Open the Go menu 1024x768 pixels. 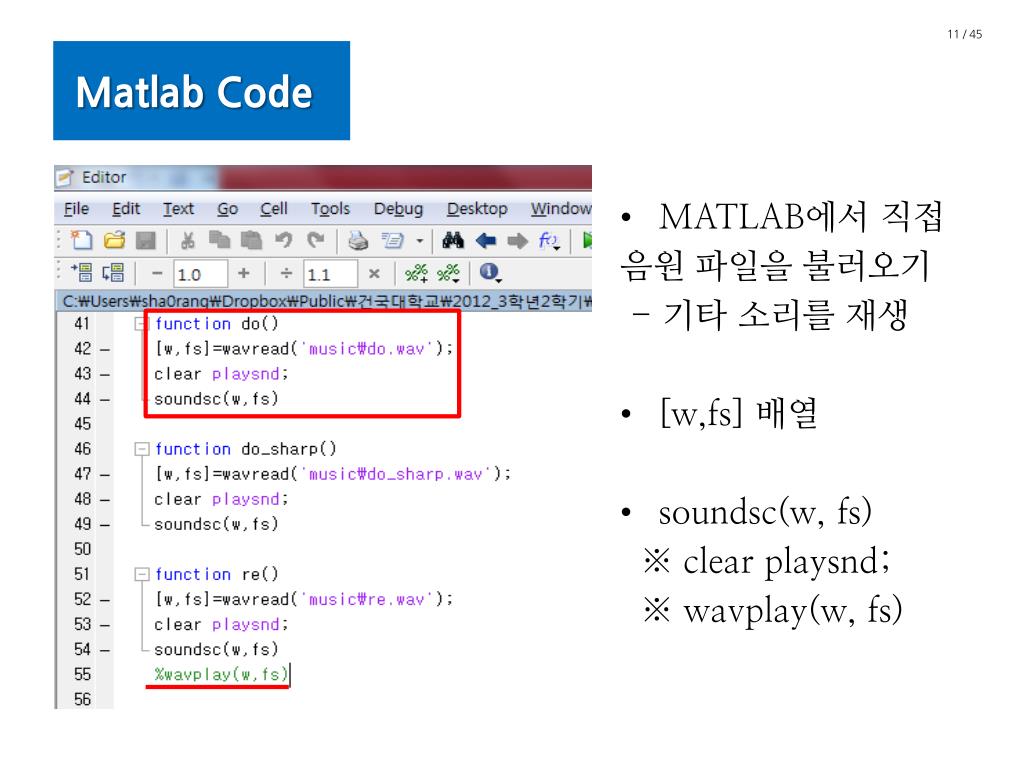point(227,208)
